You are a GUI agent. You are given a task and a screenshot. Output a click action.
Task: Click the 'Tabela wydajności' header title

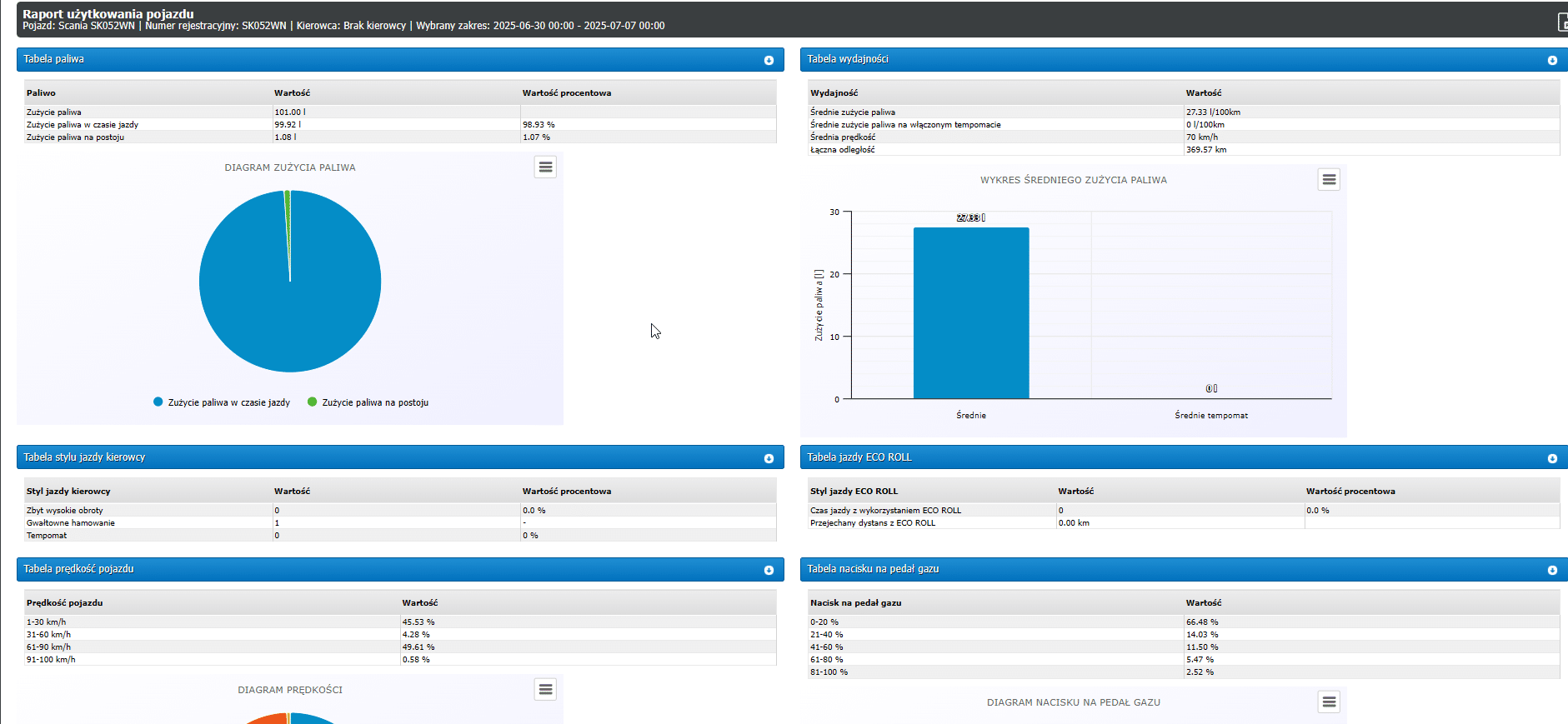tap(848, 59)
